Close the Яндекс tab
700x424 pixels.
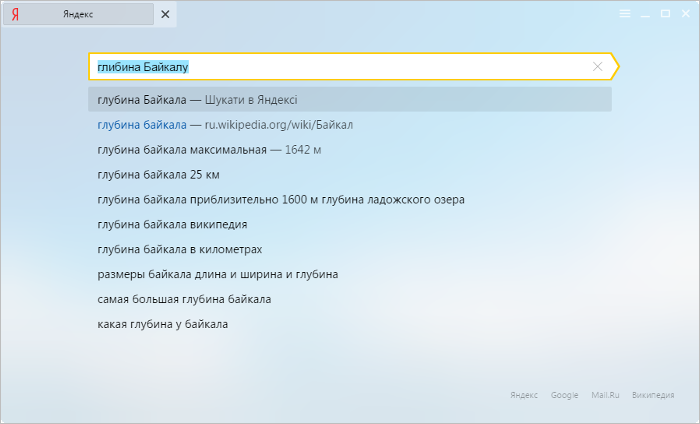pyautogui.click(x=165, y=14)
